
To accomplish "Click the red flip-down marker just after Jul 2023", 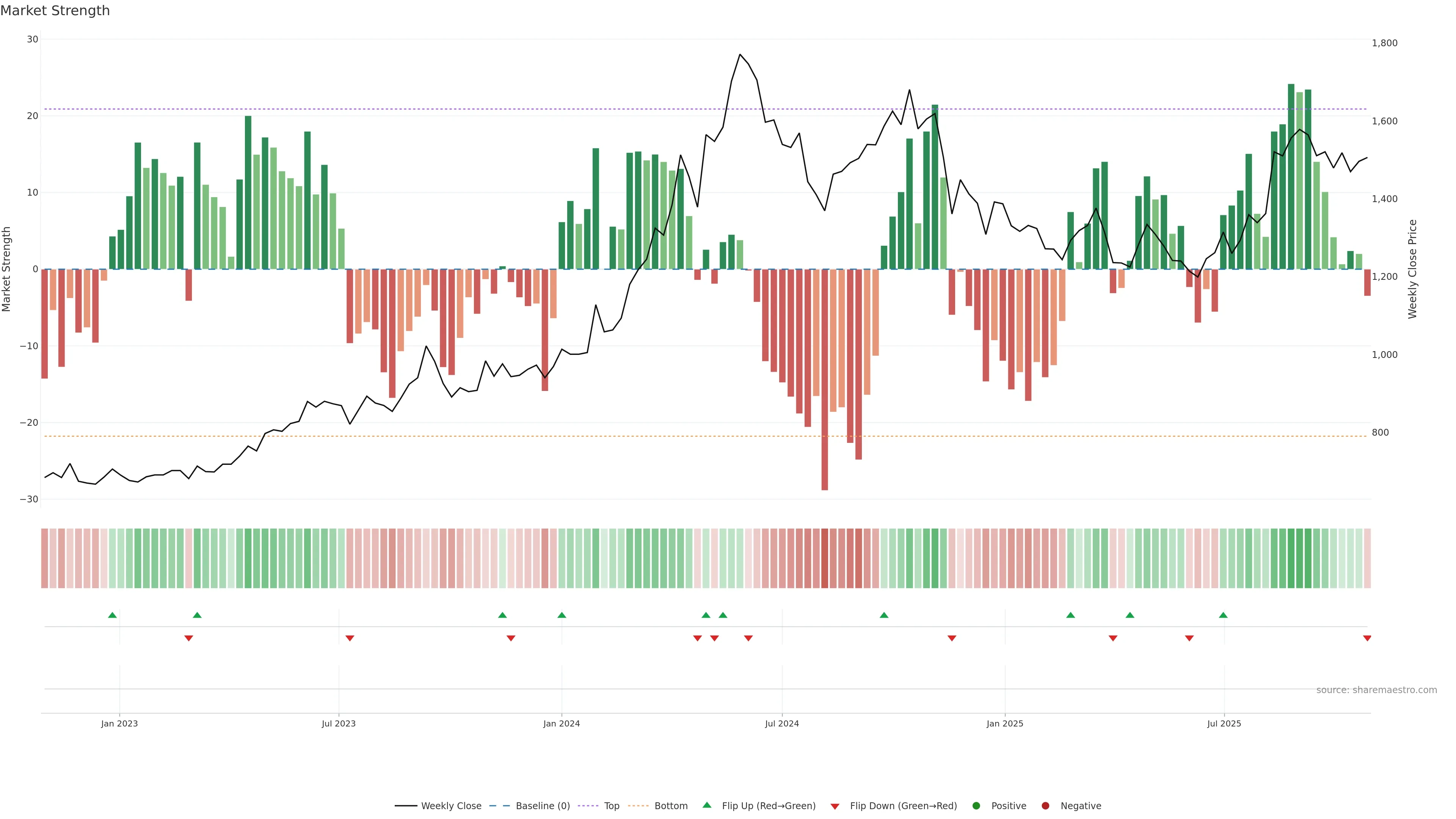I will click(x=350, y=638).
